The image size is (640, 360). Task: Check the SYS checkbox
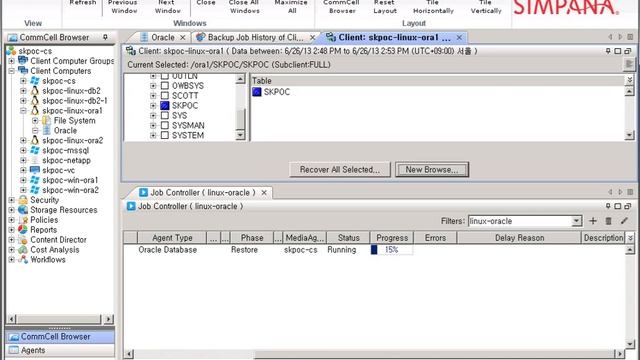point(165,116)
